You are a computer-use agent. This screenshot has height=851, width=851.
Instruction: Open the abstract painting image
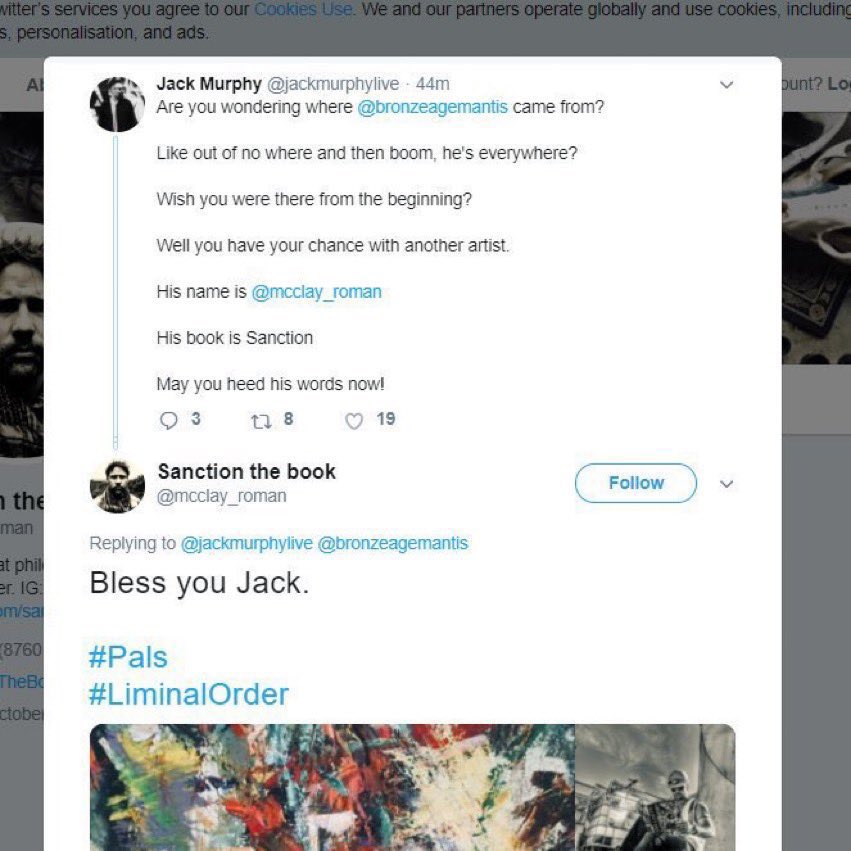coord(332,787)
